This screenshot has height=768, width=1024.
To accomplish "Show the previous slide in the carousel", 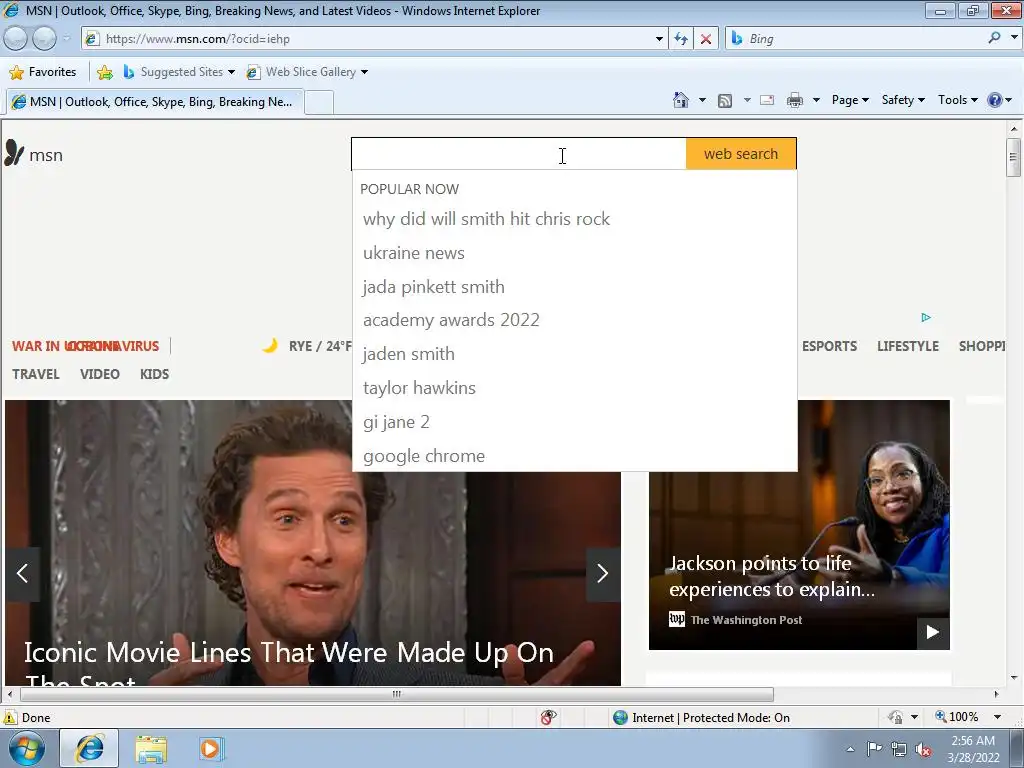I will pos(22,573).
